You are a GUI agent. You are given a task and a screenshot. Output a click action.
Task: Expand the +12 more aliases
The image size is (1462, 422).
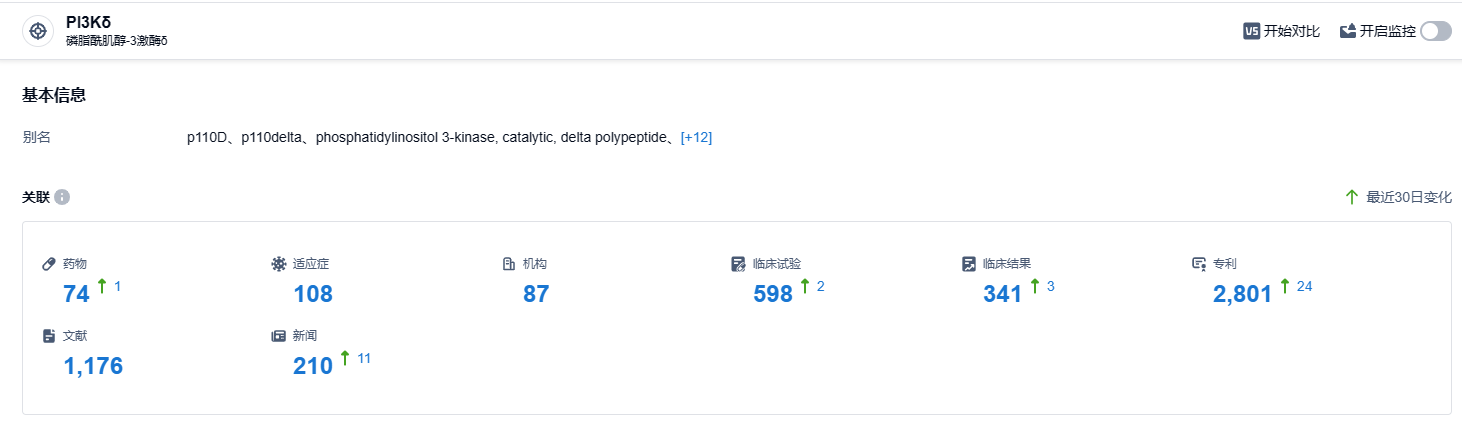[x=696, y=137]
